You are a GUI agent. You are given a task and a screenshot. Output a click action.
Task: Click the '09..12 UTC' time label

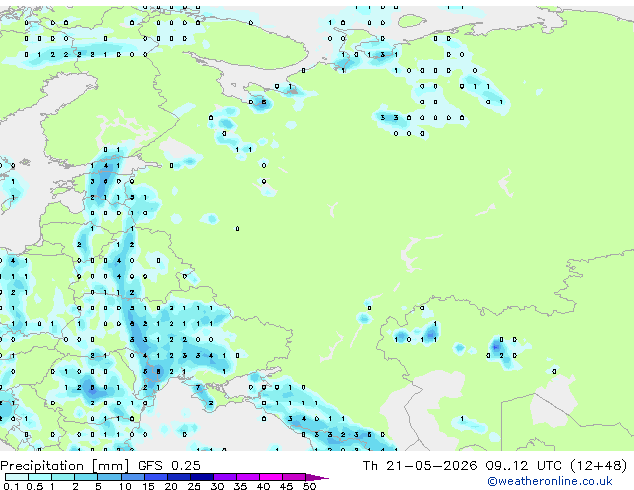point(524,466)
